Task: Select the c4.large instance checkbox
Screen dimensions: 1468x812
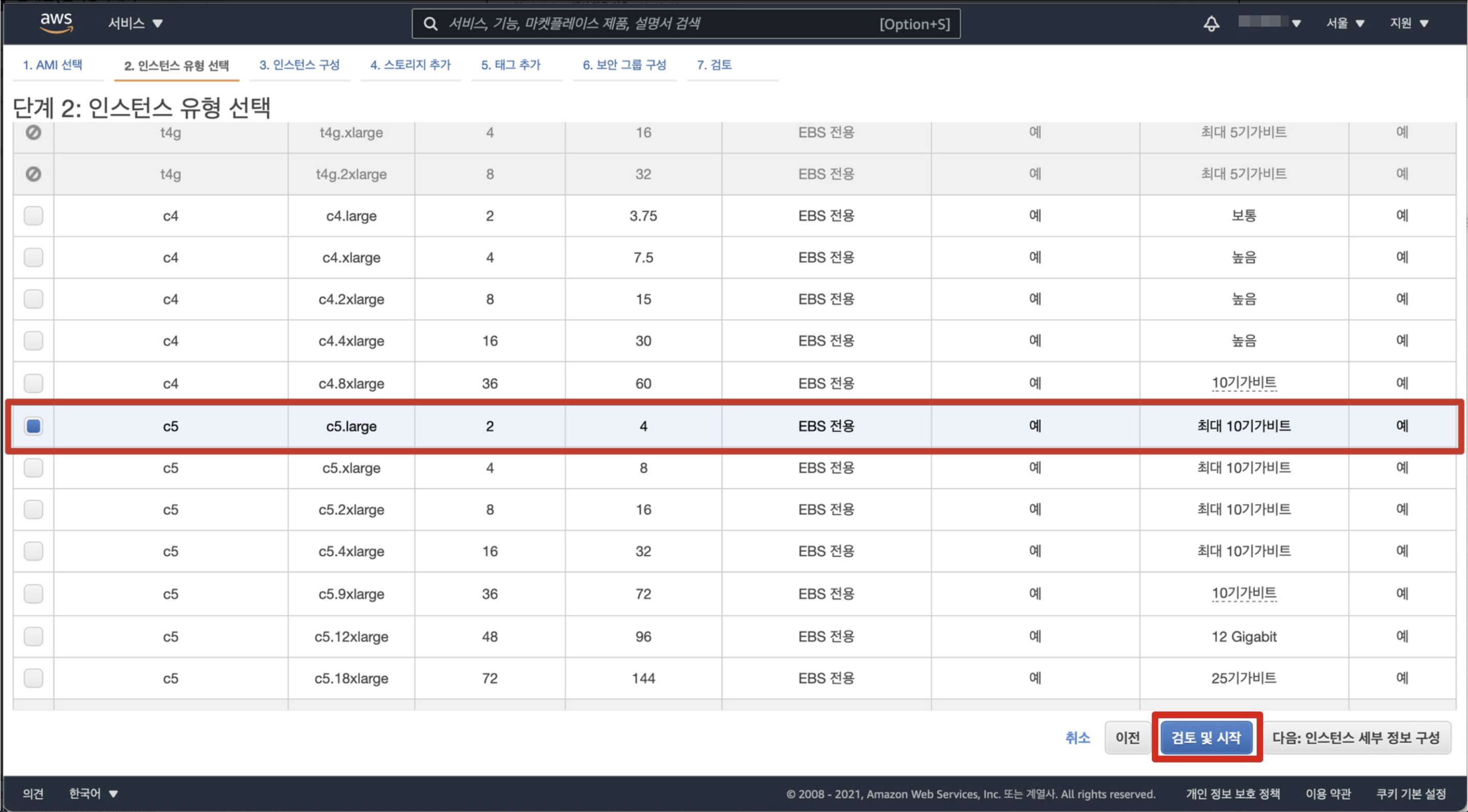Action: 34,215
